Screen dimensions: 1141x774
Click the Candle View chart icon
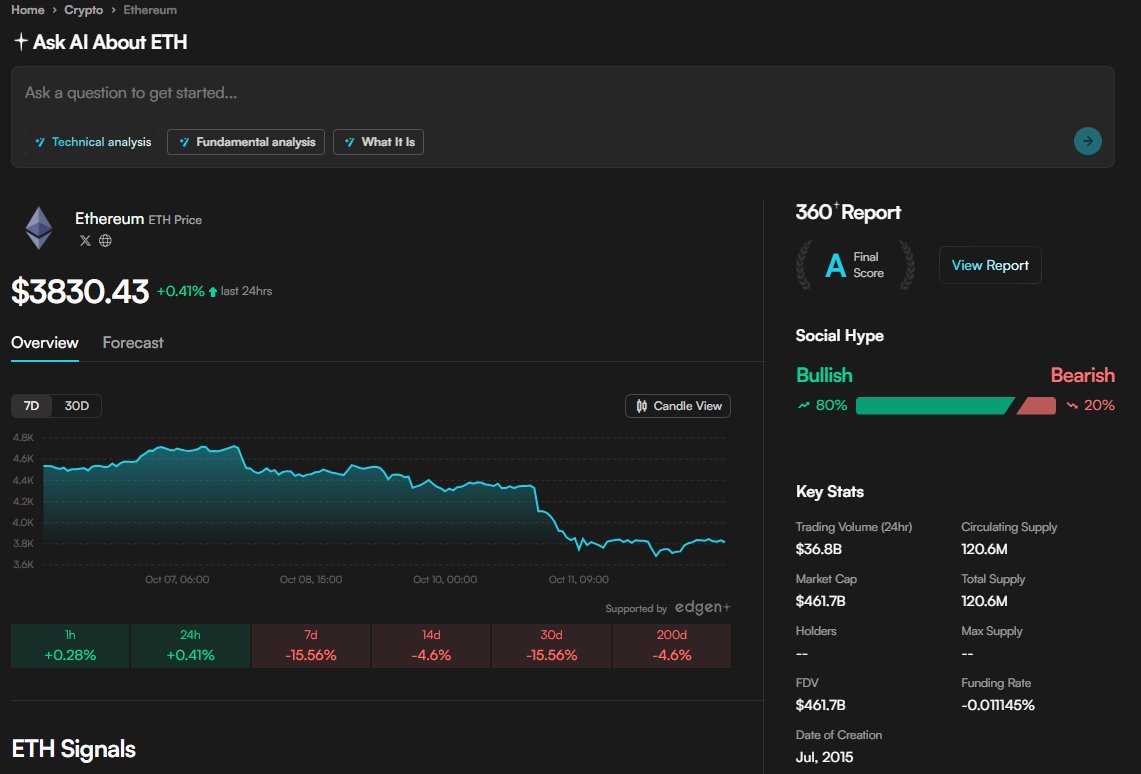pos(640,405)
